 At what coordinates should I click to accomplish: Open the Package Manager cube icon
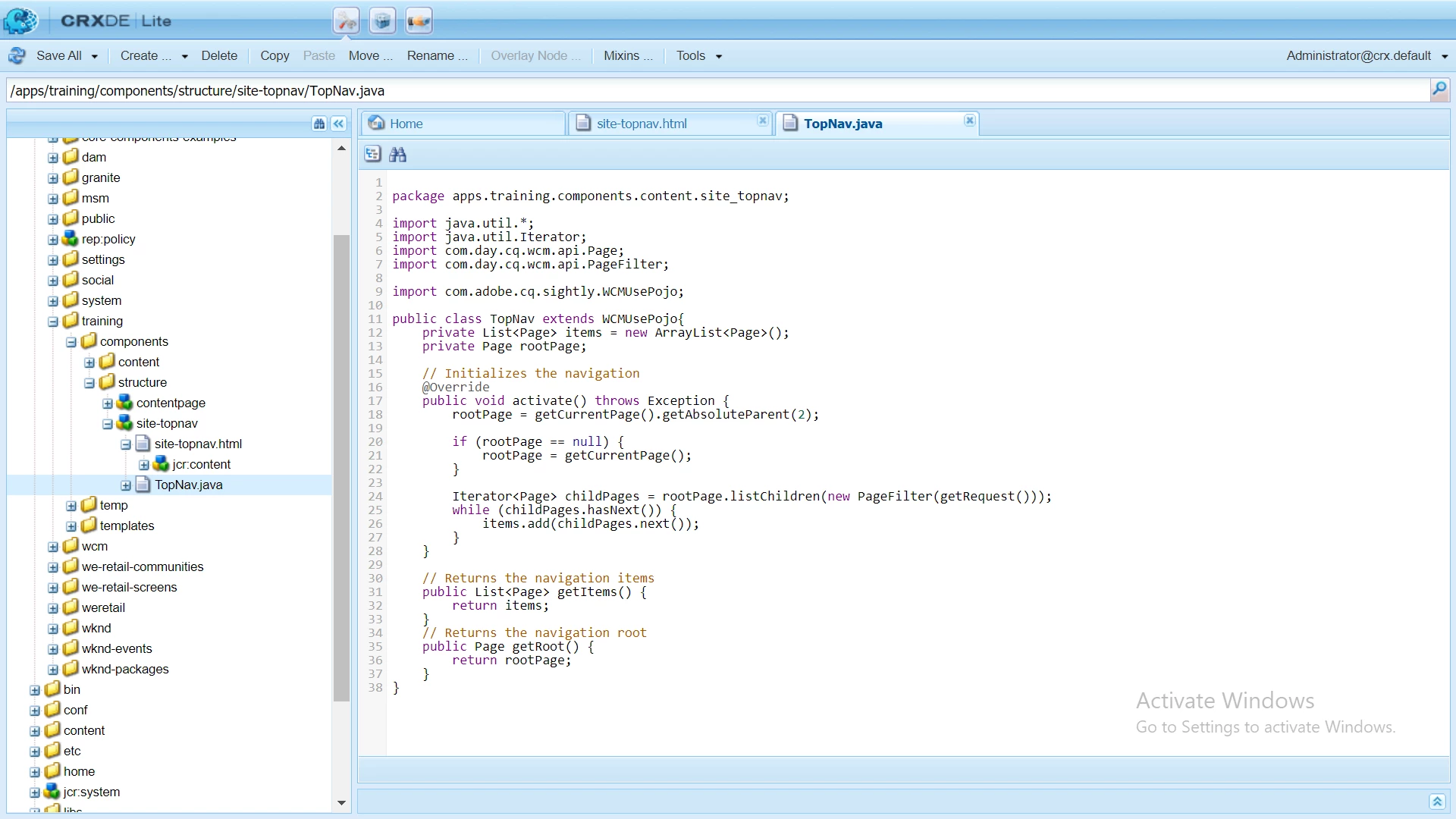(383, 20)
